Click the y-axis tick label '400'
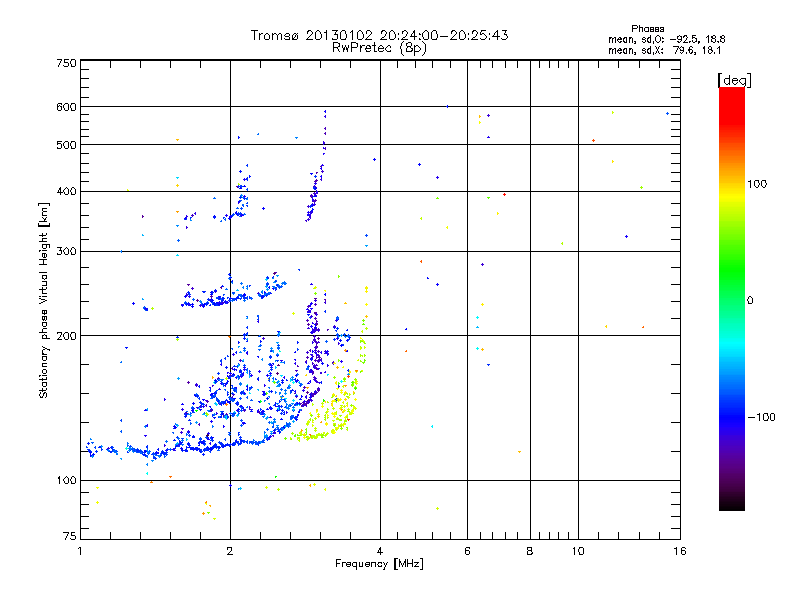Screen dimensions: 800x600 coord(66,192)
